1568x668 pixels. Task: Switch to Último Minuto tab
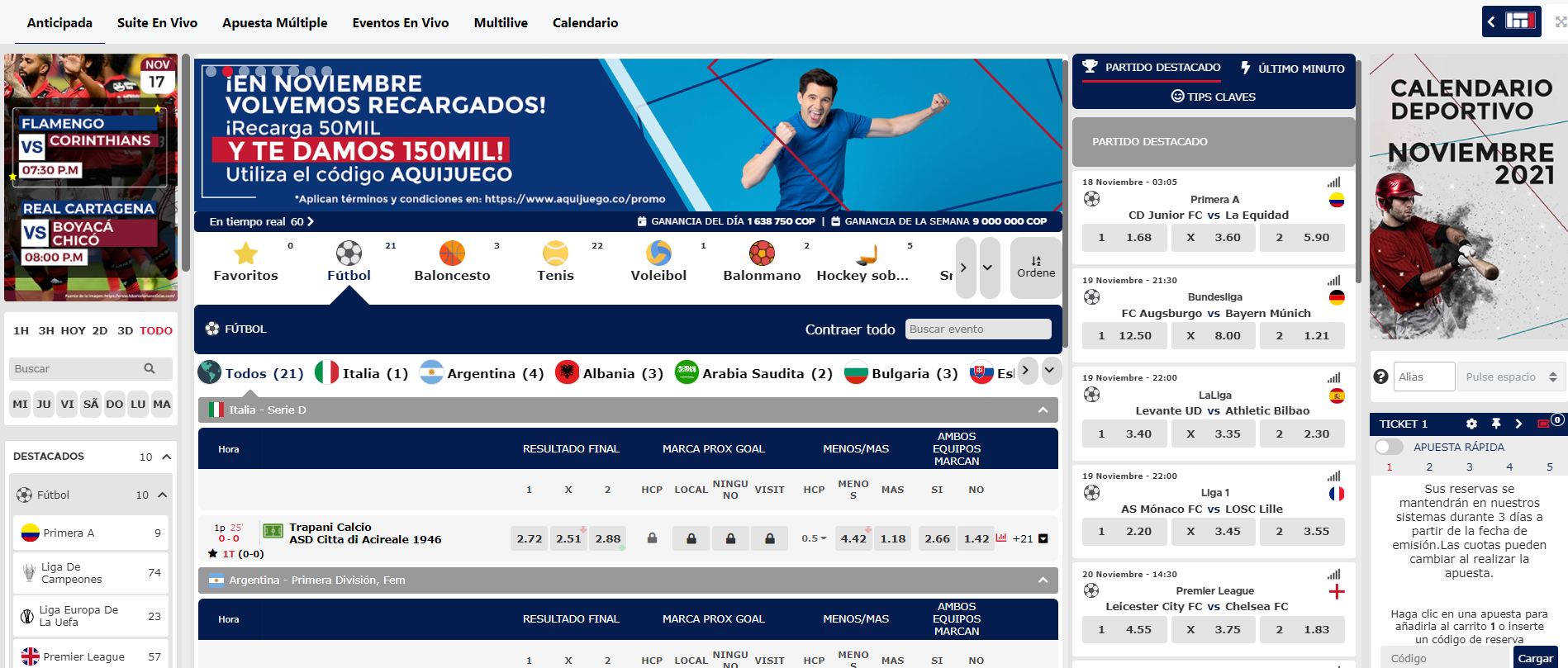click(x=1293, y=69)
